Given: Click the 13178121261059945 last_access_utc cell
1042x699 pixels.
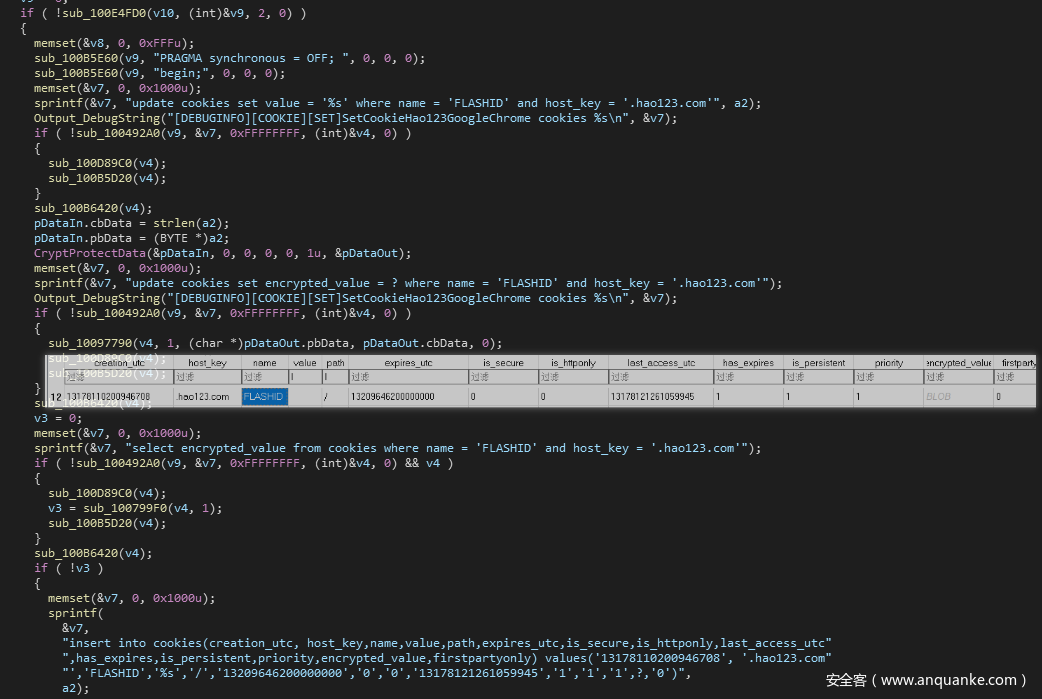Looking at the screenshot, I should pos(652,397).
